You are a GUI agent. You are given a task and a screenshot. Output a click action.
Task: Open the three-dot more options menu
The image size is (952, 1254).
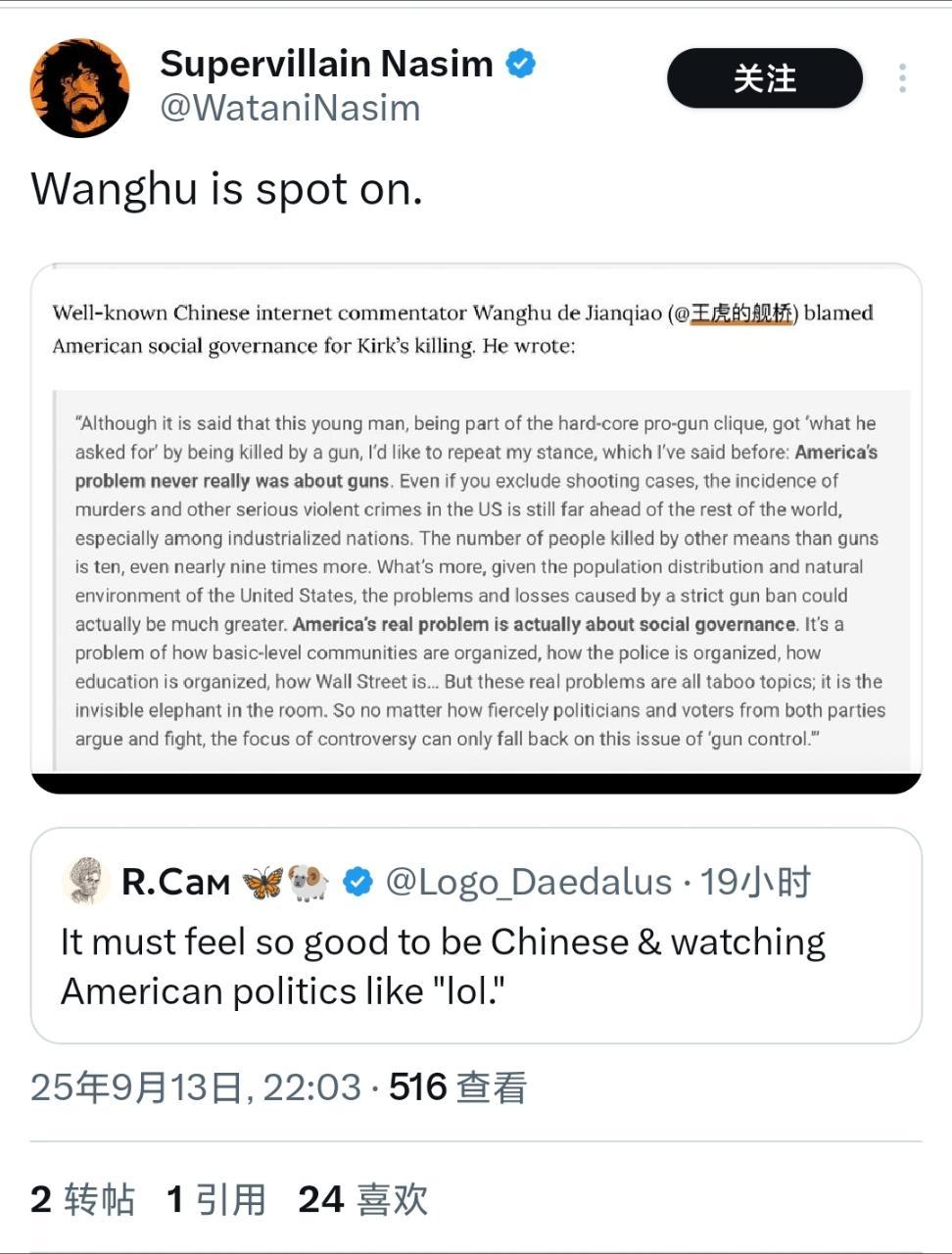point(902,78)
